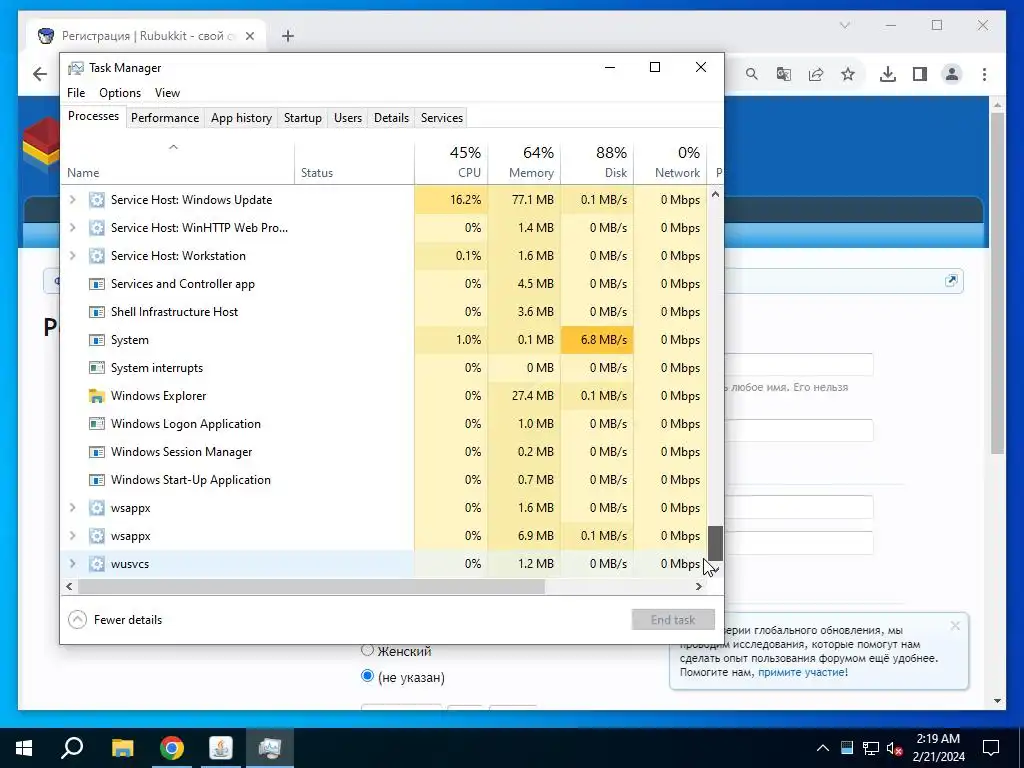Close the Rubukkit registration tab
The width and height of the screenshot is (1024, 768).
click(x=249, y=36)
